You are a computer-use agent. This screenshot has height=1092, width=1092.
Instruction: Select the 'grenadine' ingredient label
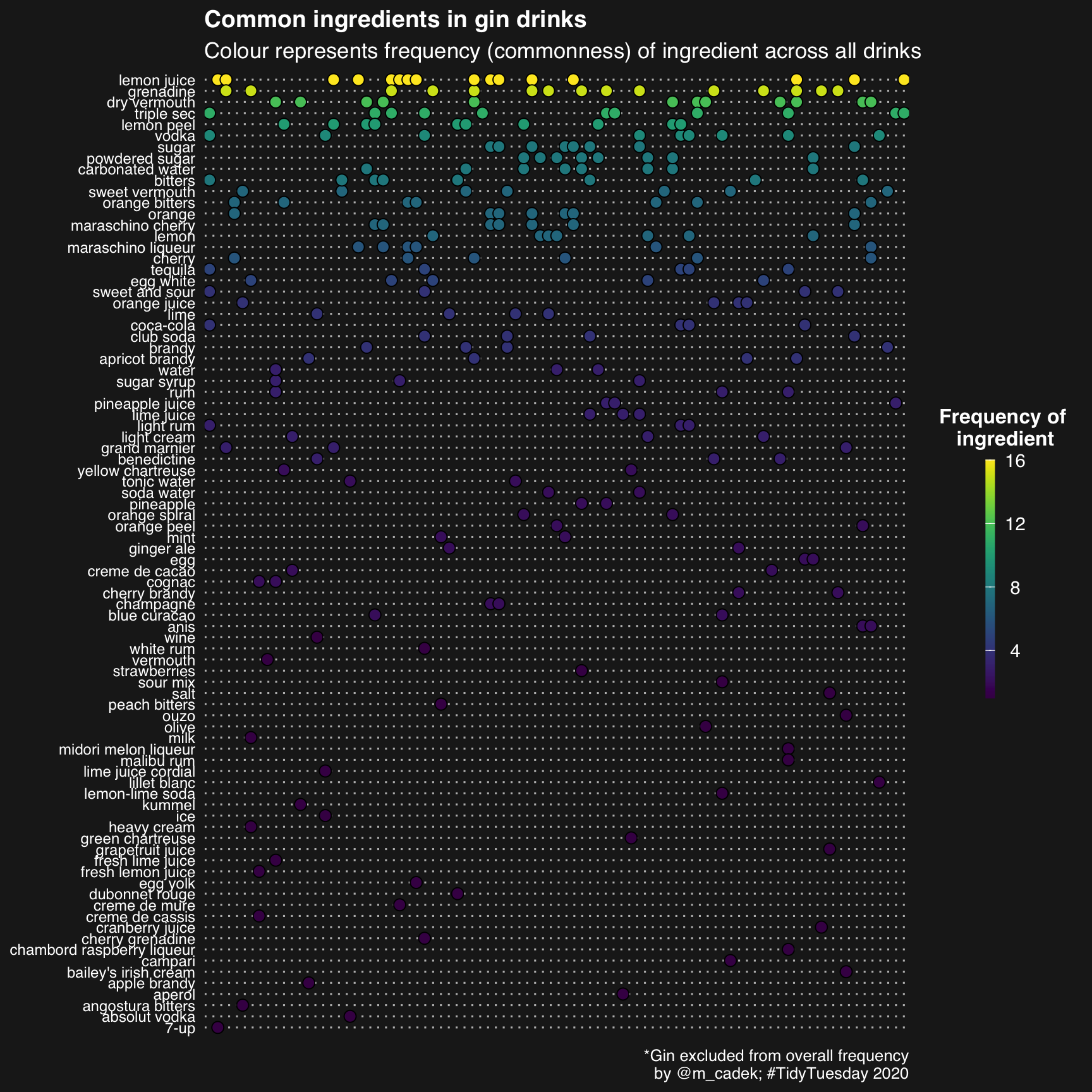click(164, 92)
